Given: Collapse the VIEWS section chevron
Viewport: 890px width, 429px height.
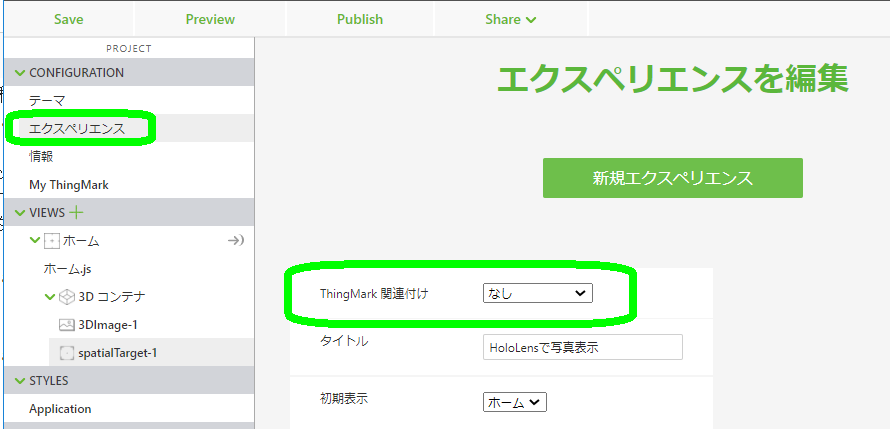Looking at the screenshot, I should pyautogui.click(x=20, y=213).
